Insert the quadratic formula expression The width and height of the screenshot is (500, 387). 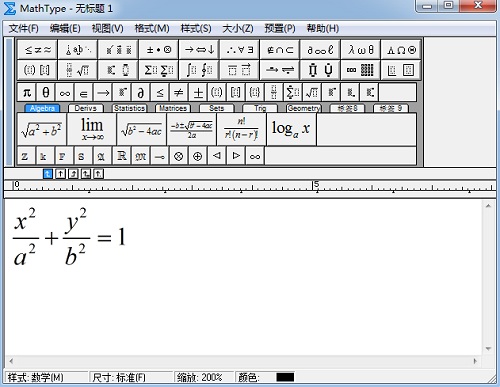(x=192, y=129)
